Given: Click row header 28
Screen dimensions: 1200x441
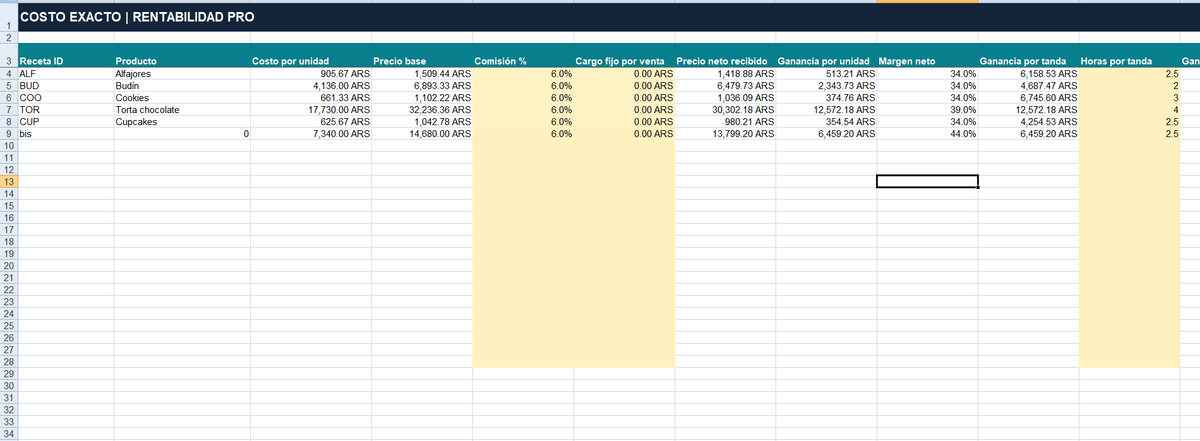Looking at the screenshot, I should (8, 361).
